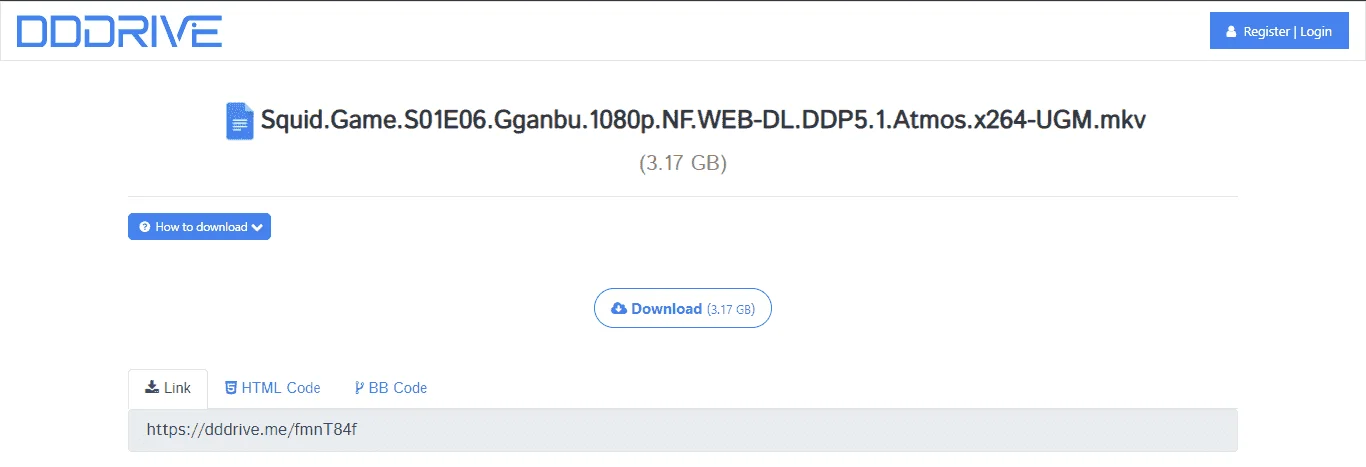Image resolution: width=1366 pixels, height=467 pixels.
Task: Click the cloud download icon
Action: coord(619,309)
